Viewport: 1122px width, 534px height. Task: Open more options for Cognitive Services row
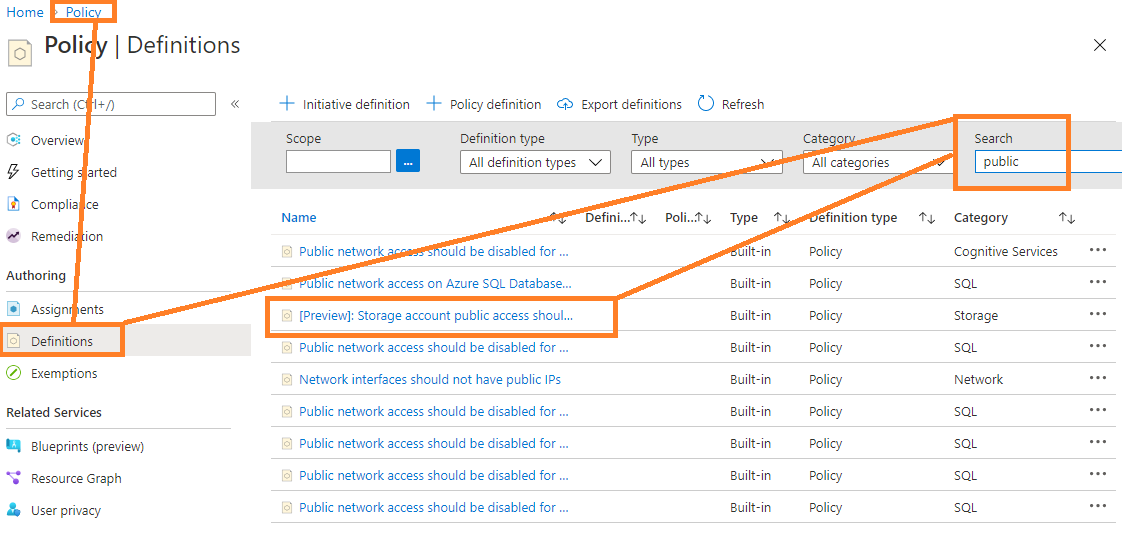click(1098, 251)
